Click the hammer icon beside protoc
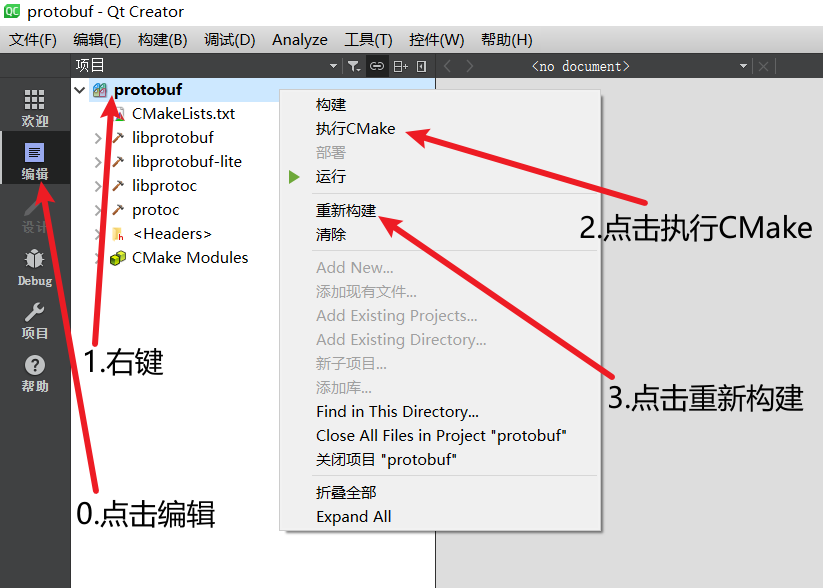 pyautogui.click(x=118, y=210)
